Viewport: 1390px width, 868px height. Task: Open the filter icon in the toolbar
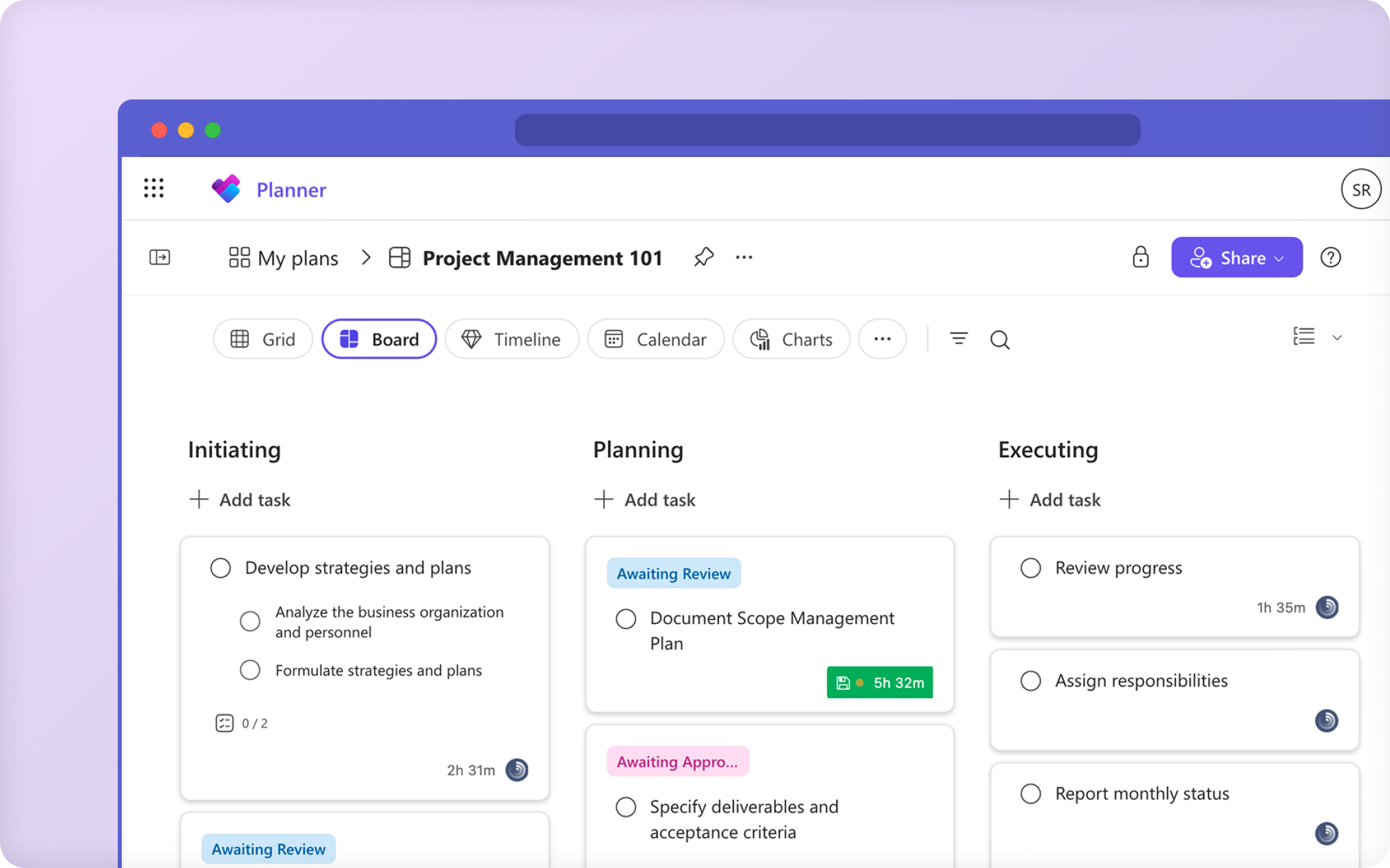point(958,339)
